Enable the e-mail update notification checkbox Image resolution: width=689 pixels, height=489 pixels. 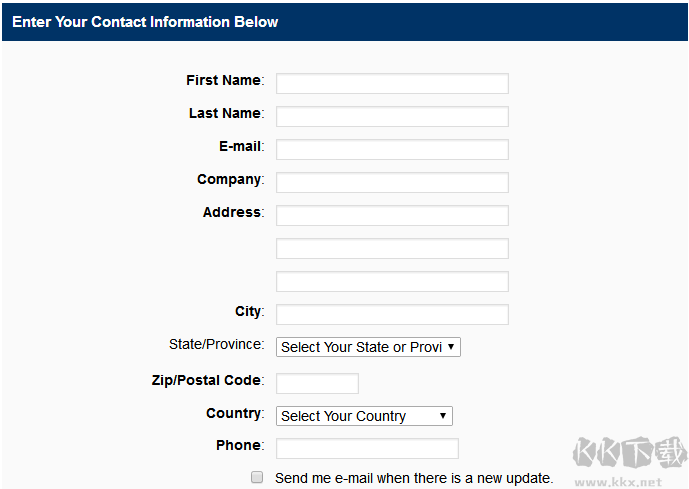pyautogui.click(x=257, y=478)
